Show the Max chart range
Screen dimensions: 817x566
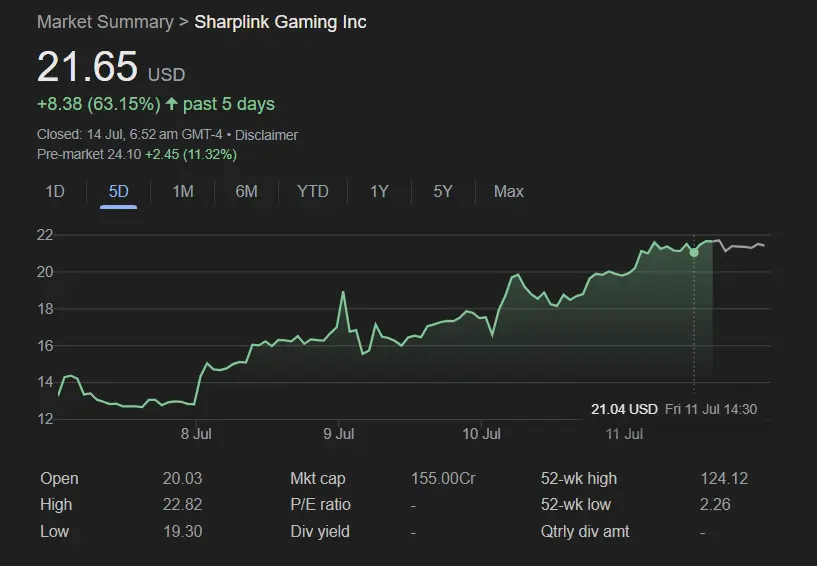point(509,192)
